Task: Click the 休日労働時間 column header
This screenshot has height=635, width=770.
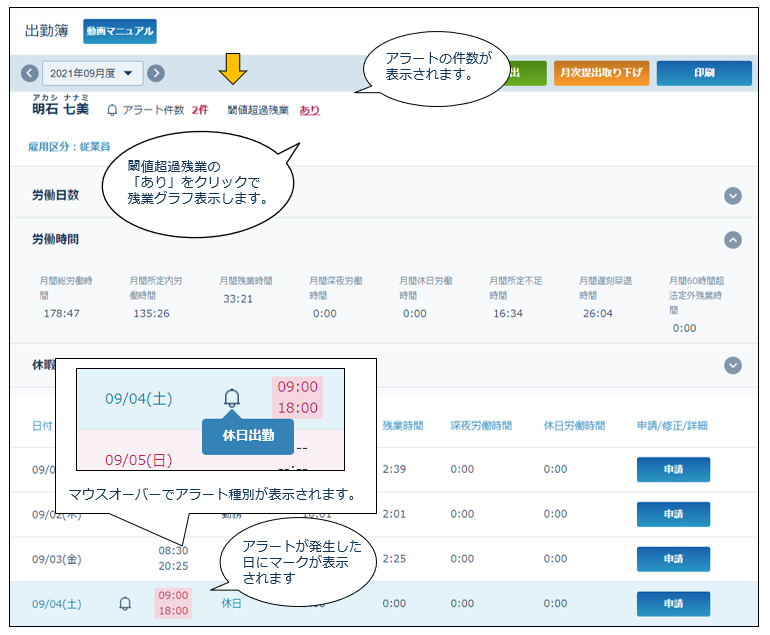Action: (574, 426)
